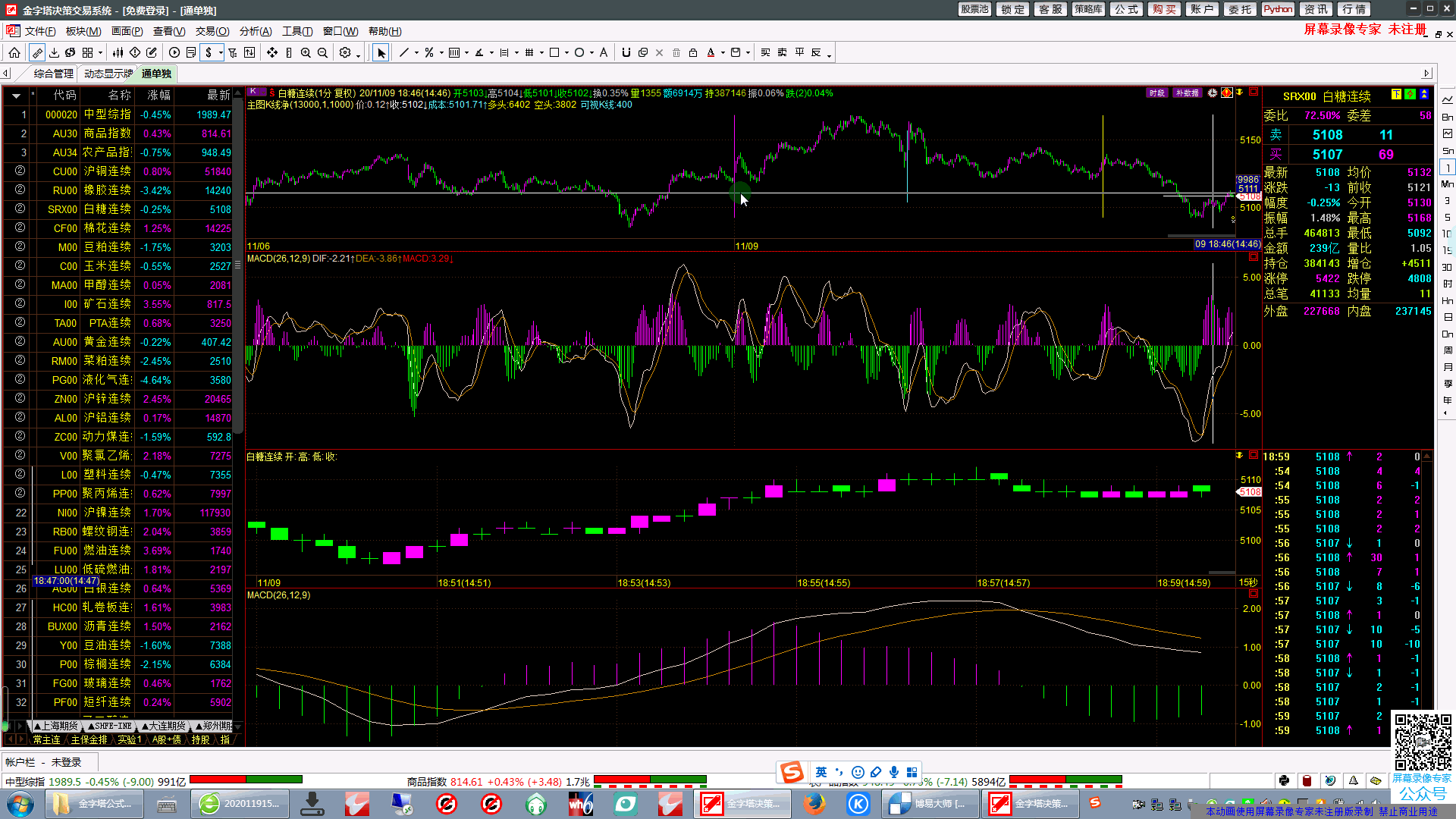Click the Python button in title bar
The image size is (1456, 819).
point(1278,9)
